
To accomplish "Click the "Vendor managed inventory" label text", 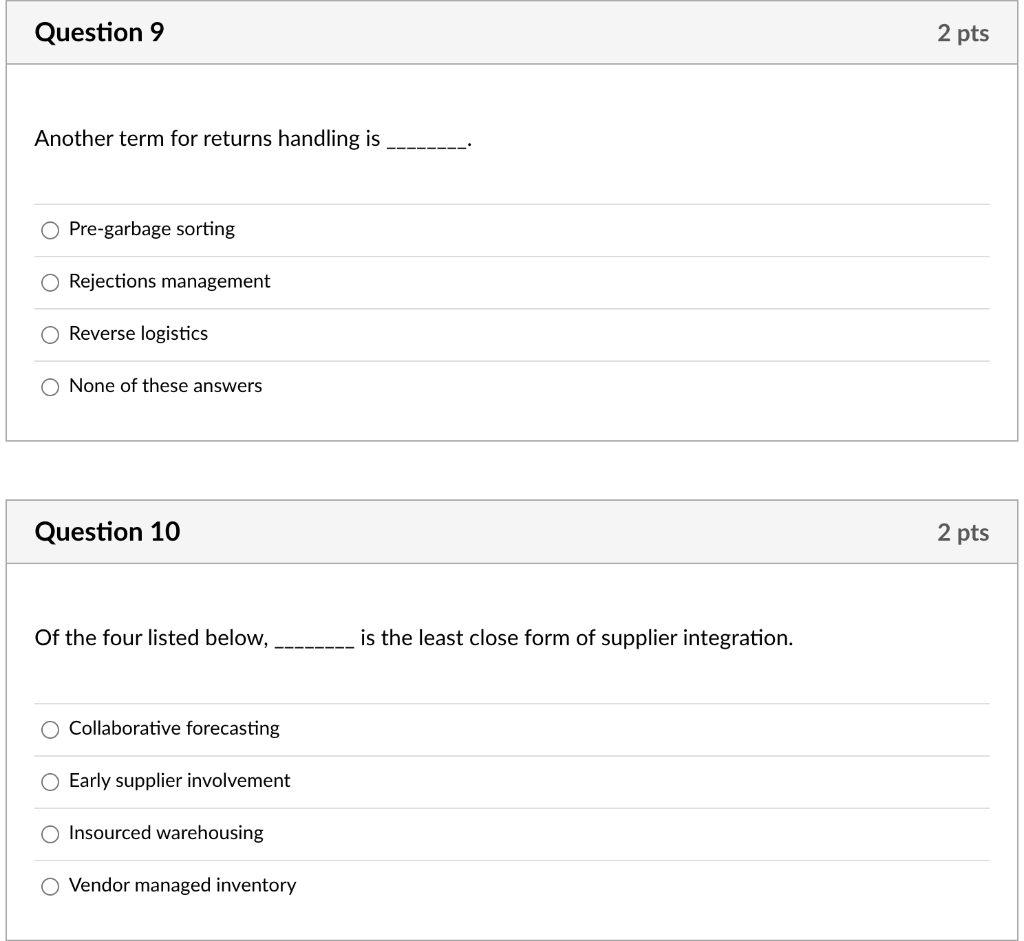I will point(182,886).
